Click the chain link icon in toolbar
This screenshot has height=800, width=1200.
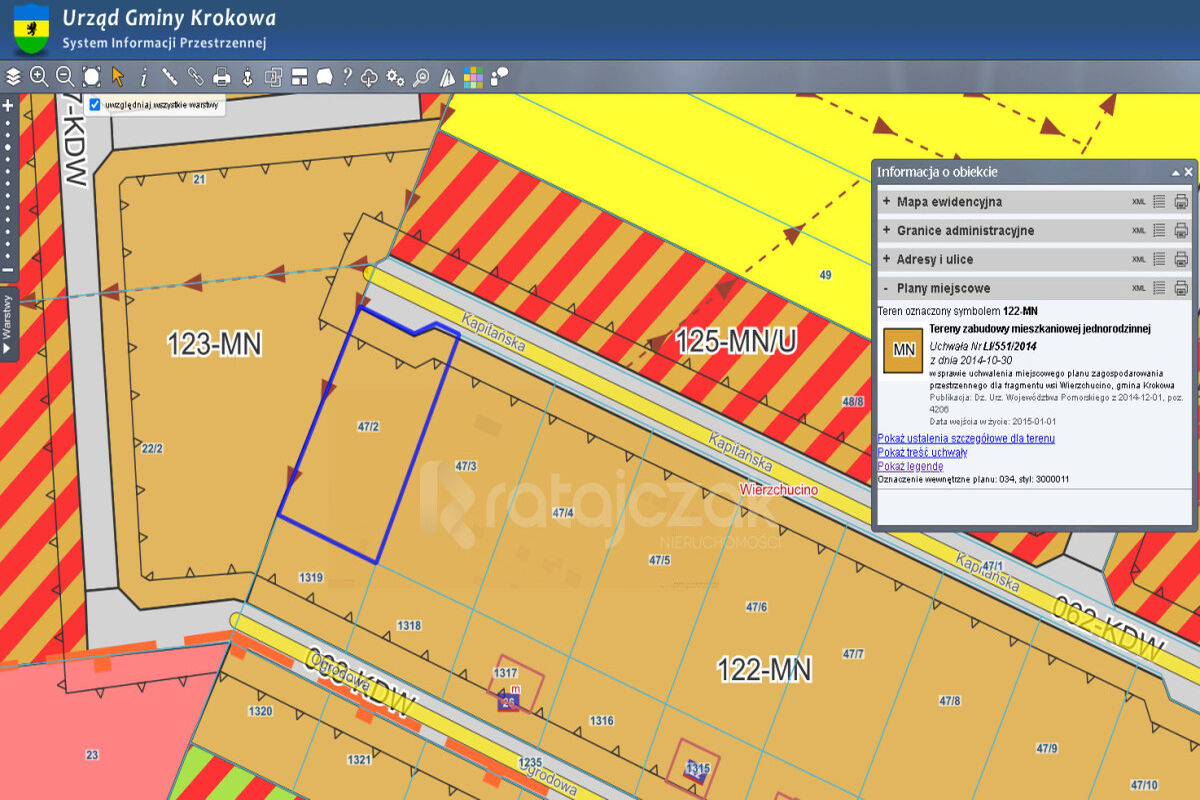(196, 76)
